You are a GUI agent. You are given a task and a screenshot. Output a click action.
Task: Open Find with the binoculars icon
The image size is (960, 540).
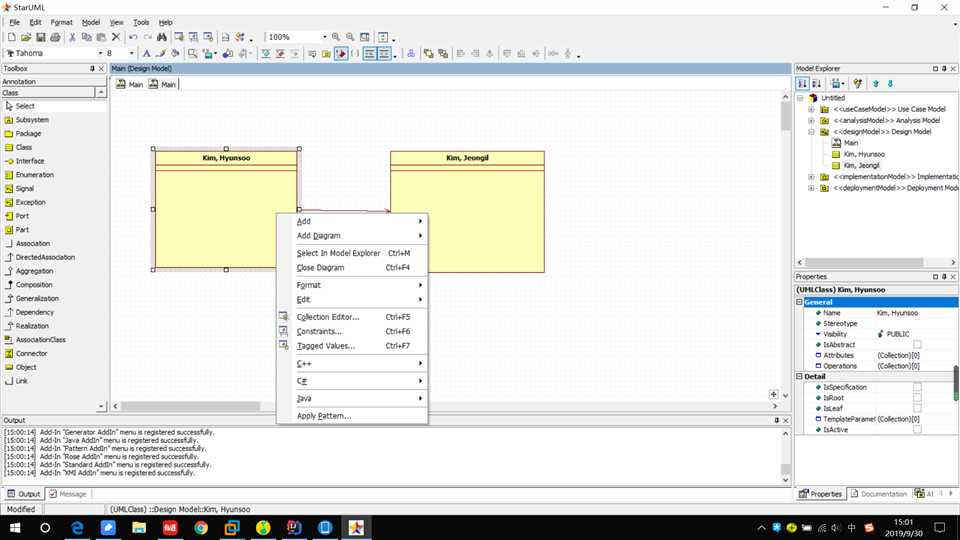click(162, 37)
